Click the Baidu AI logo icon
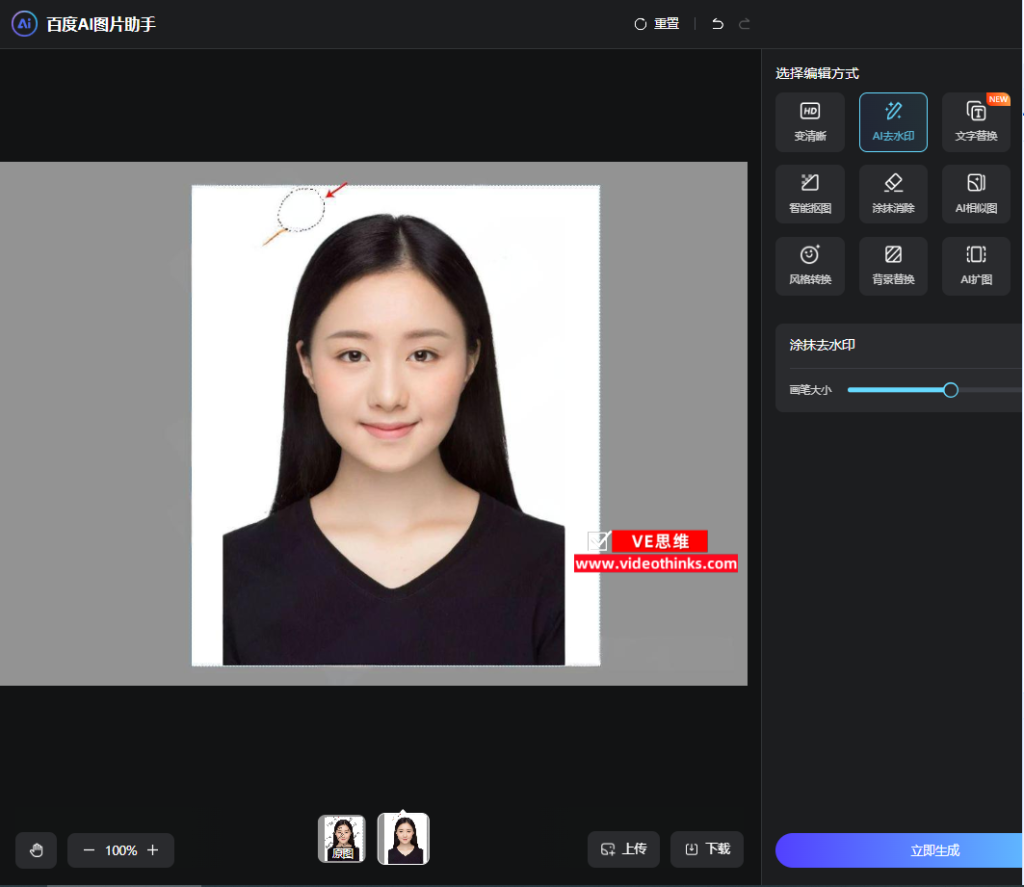 24,24
